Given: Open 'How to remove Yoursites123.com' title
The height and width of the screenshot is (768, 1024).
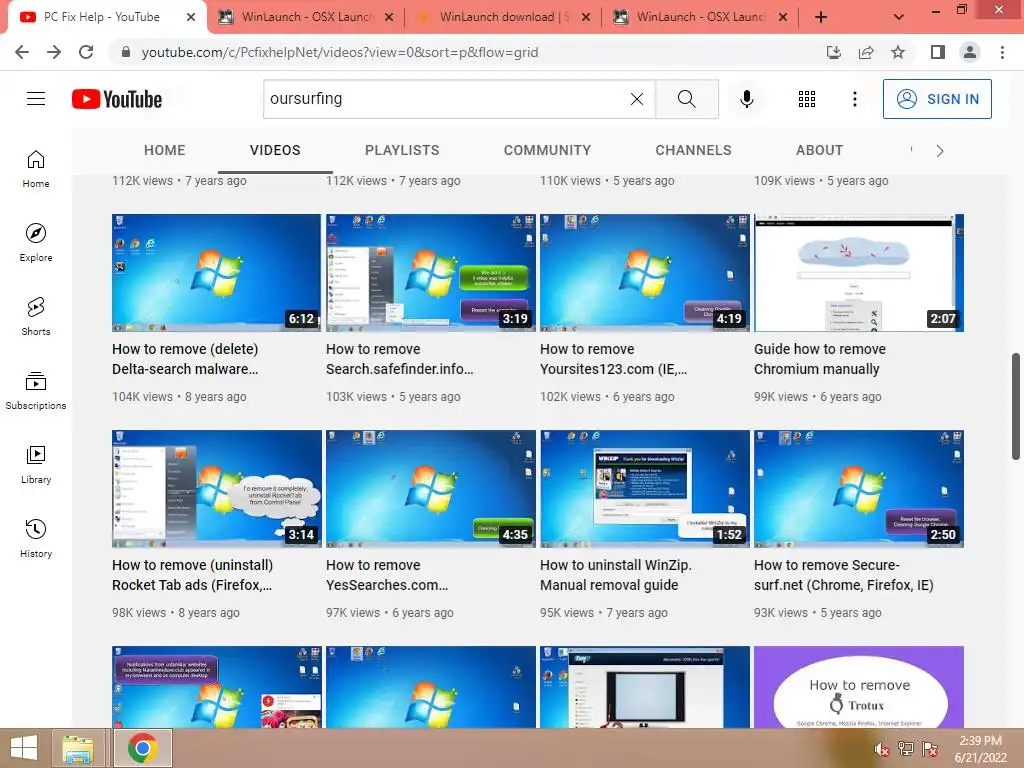Looking at the screenshot, I should coord(613,359).
